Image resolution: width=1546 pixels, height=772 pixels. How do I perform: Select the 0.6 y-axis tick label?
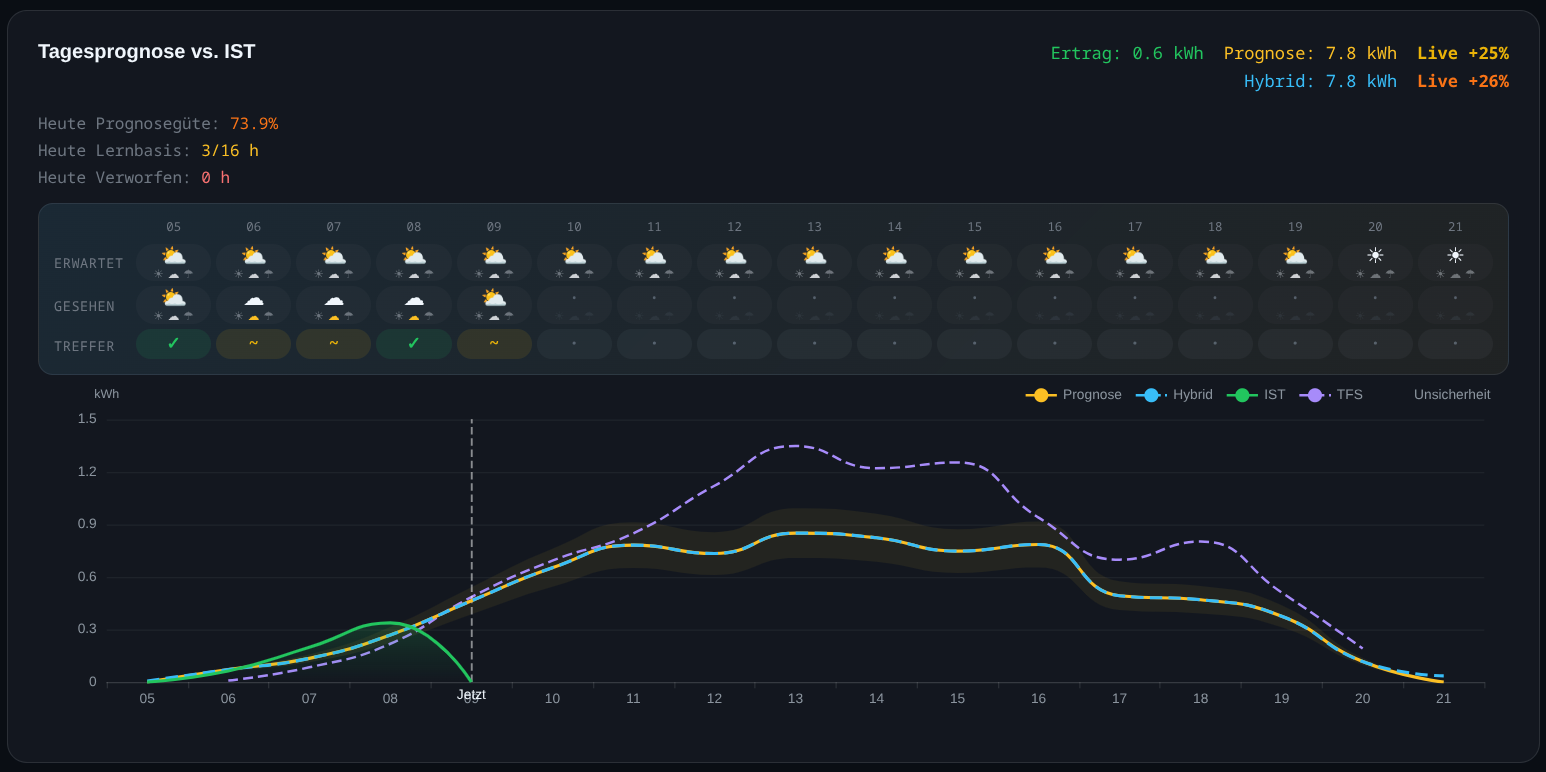click(87, 577)
